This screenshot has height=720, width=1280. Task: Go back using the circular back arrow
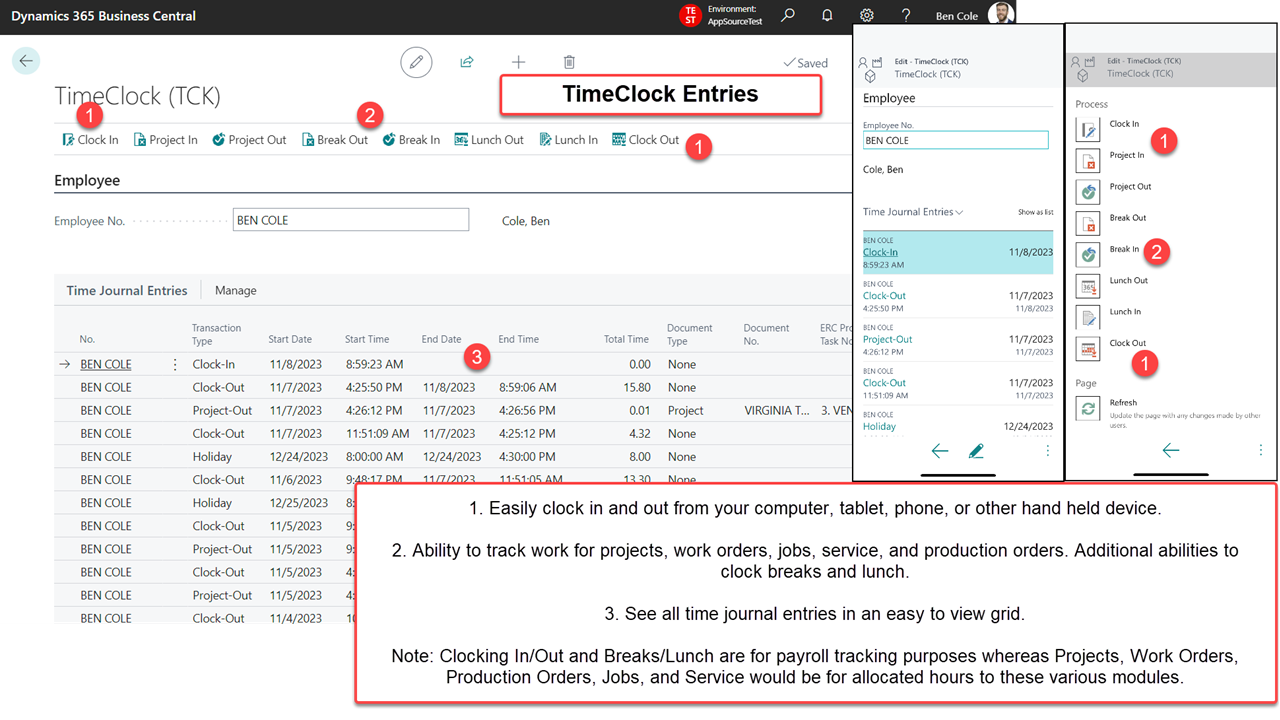pos(26,61)
